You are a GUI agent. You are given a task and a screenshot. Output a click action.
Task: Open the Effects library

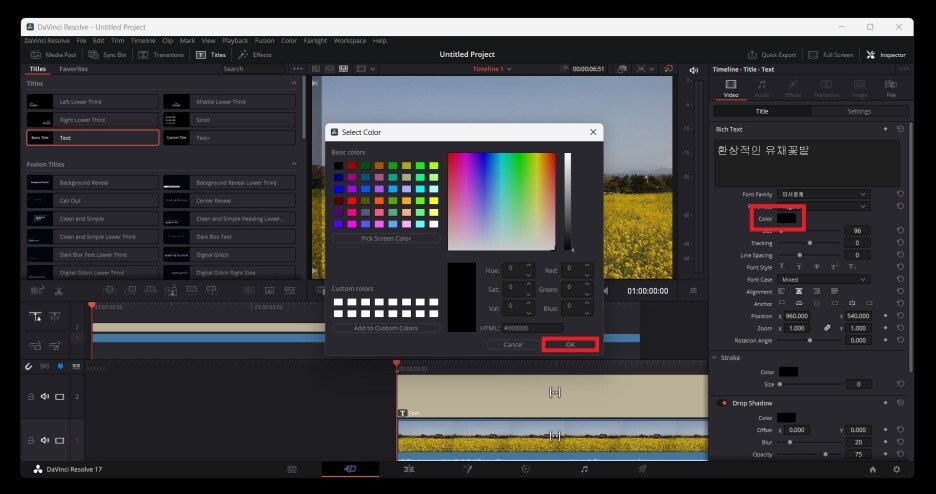(x=255, y=55)
